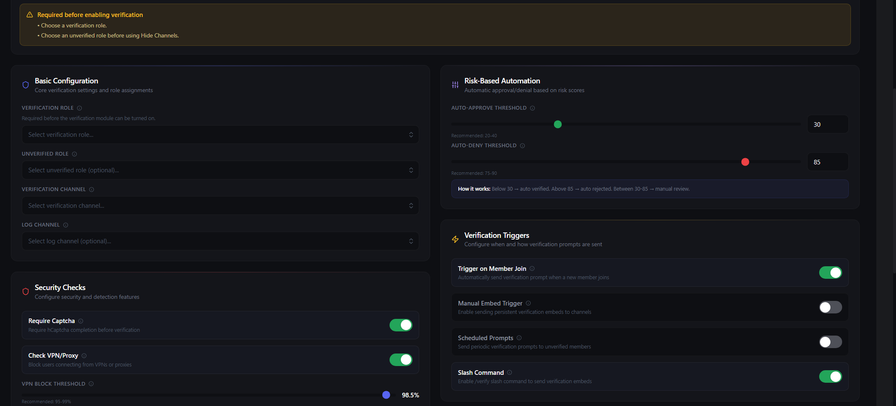
Task: Open the Select log channel dropdown
Action: [x=219, y=241]
